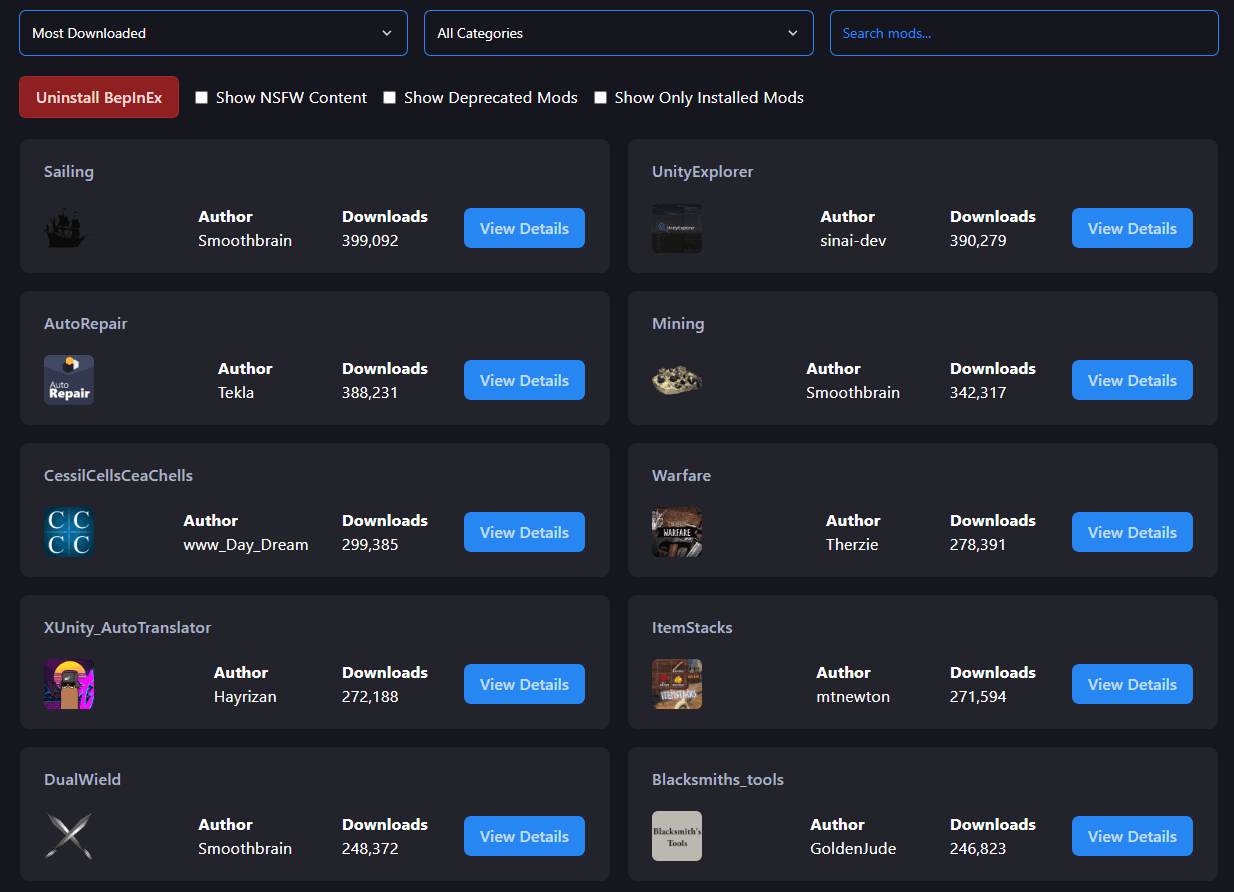Click the 390,279 downloads count
1234x892 pixels.
coord(978,241)
